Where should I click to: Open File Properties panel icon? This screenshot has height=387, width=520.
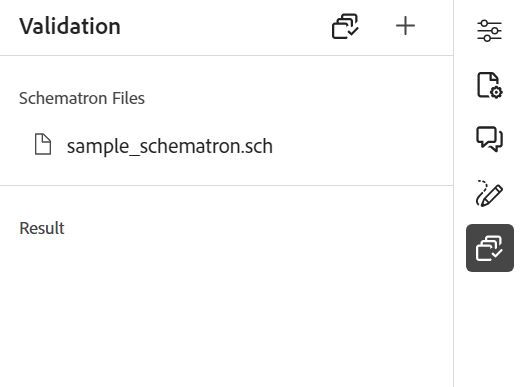pyautogui.click(x=489, y=85)
